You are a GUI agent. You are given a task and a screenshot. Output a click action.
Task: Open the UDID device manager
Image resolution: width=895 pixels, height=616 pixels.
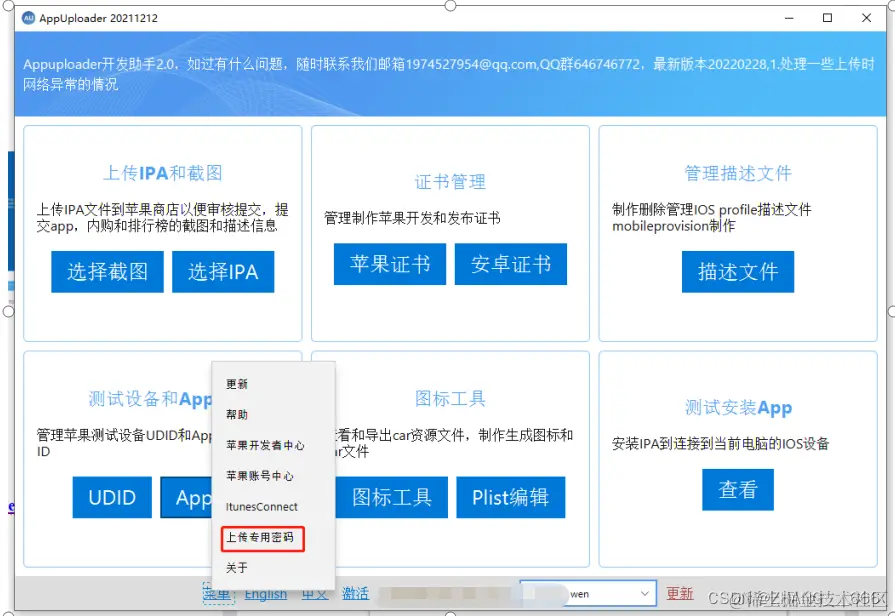pyautogui.click(x=112, y=497)
